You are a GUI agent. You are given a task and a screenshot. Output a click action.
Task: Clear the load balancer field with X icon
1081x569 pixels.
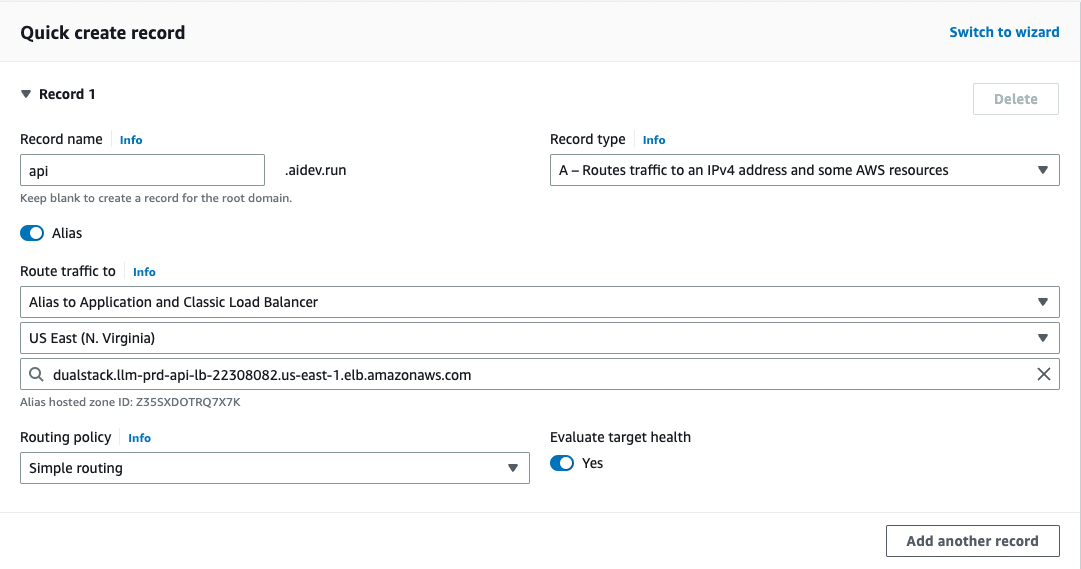pyautogui.click(x=1043, y=375)
